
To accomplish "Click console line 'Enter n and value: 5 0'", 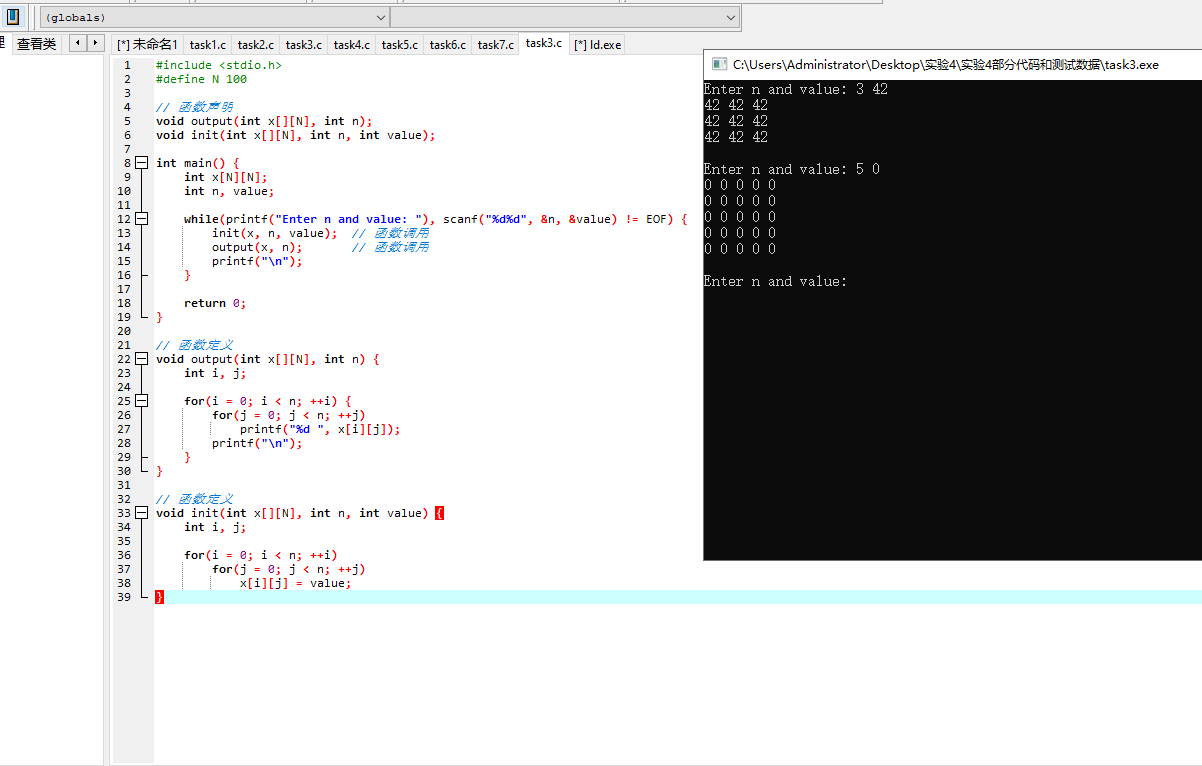I will [792, 169].
